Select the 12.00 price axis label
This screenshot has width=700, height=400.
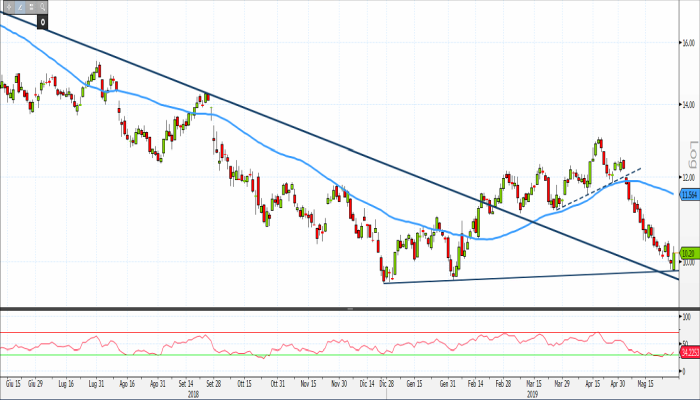point(688,177)
